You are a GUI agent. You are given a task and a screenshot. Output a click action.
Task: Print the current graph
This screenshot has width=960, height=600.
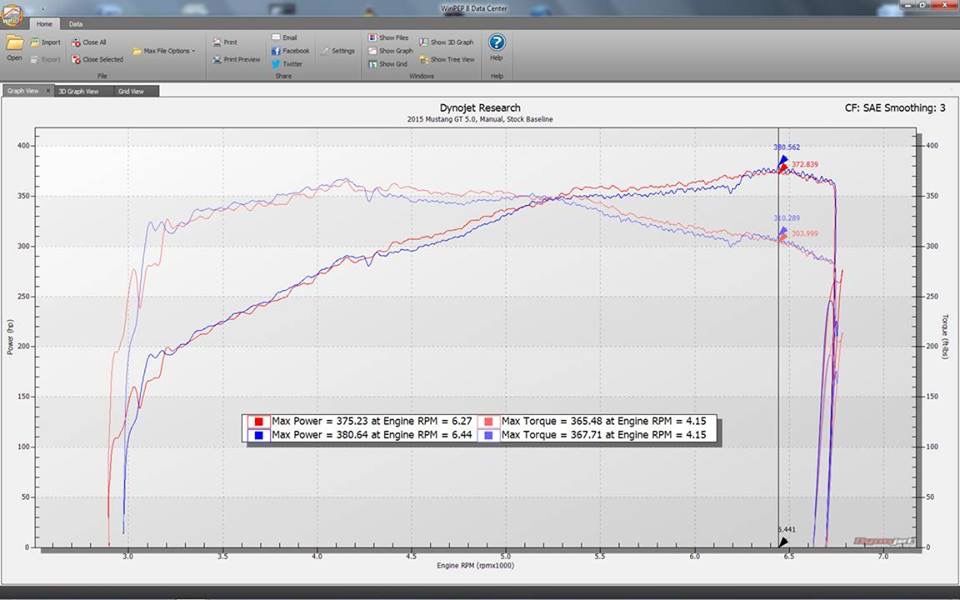click(x=225, y=42)
